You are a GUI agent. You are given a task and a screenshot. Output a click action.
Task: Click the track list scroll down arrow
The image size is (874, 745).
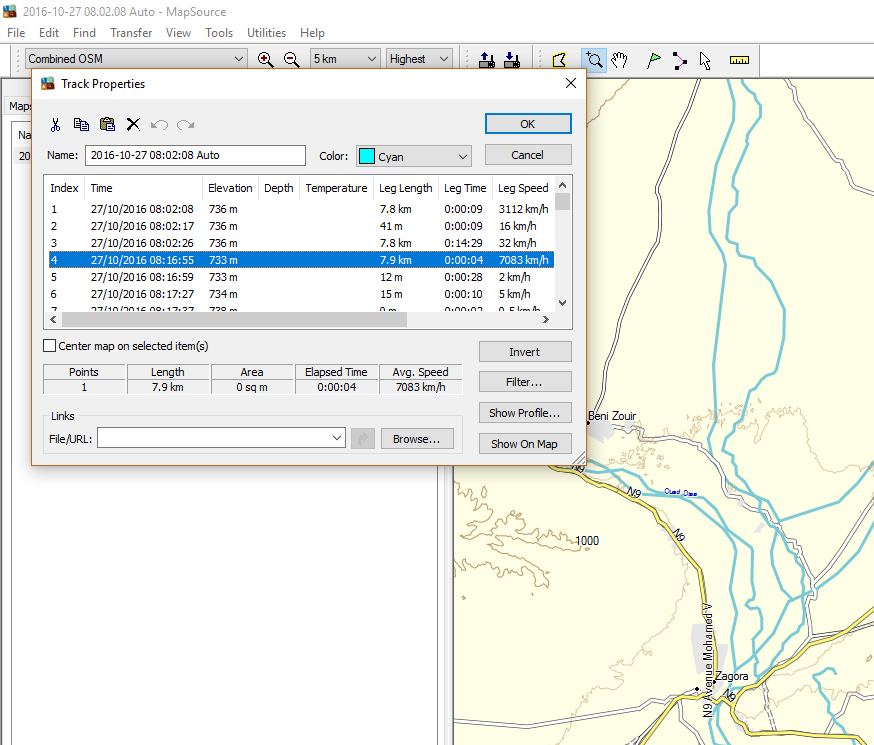click(562, 303)
